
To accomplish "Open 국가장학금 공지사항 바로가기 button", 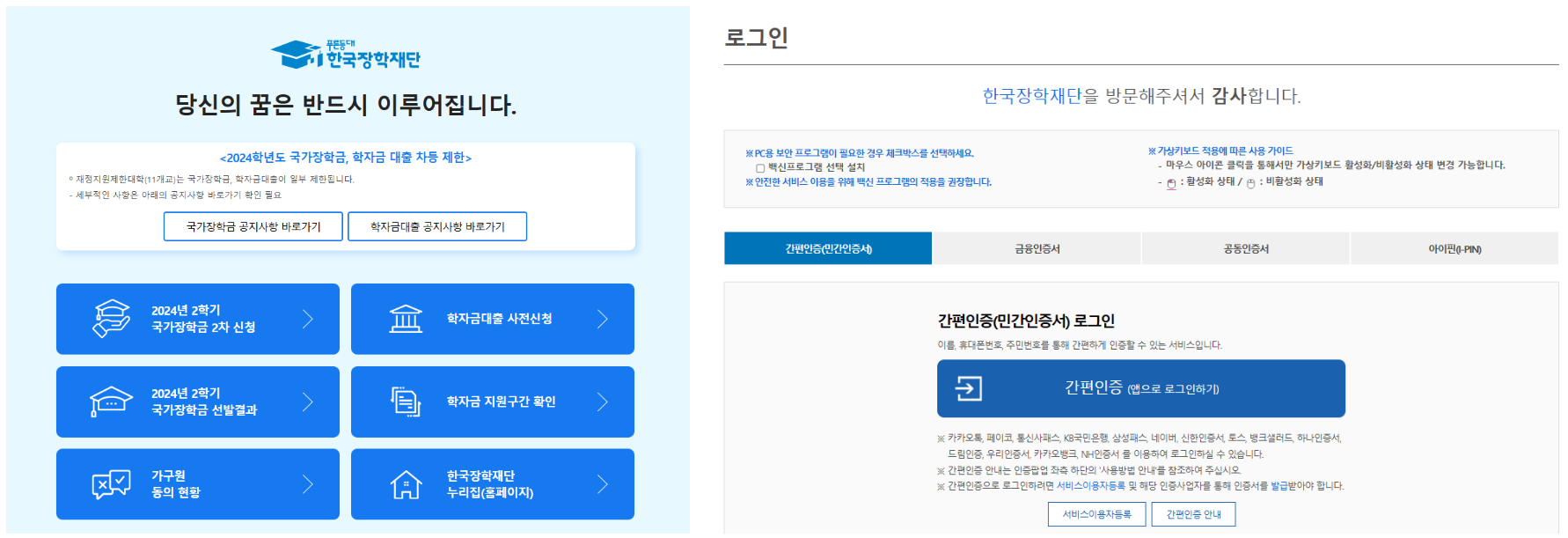I will pos(253,226).
